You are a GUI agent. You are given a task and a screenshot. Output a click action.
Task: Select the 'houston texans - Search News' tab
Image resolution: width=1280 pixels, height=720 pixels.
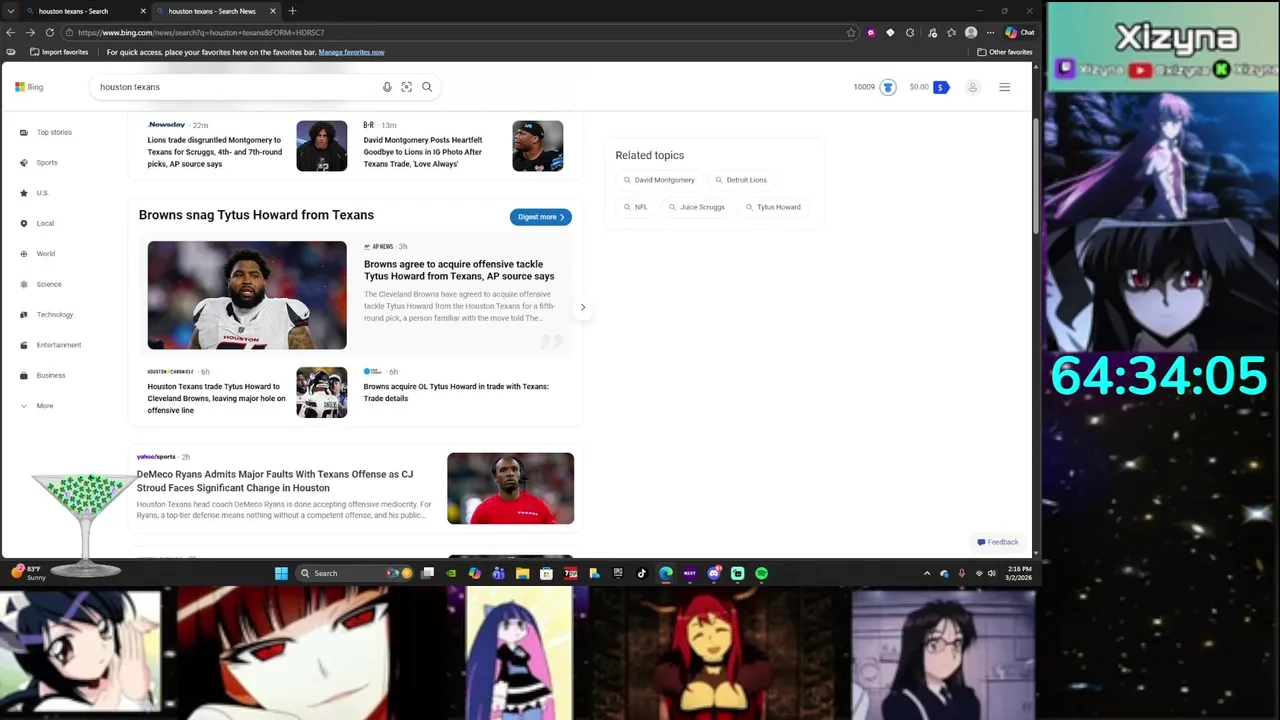pos(216,11)
